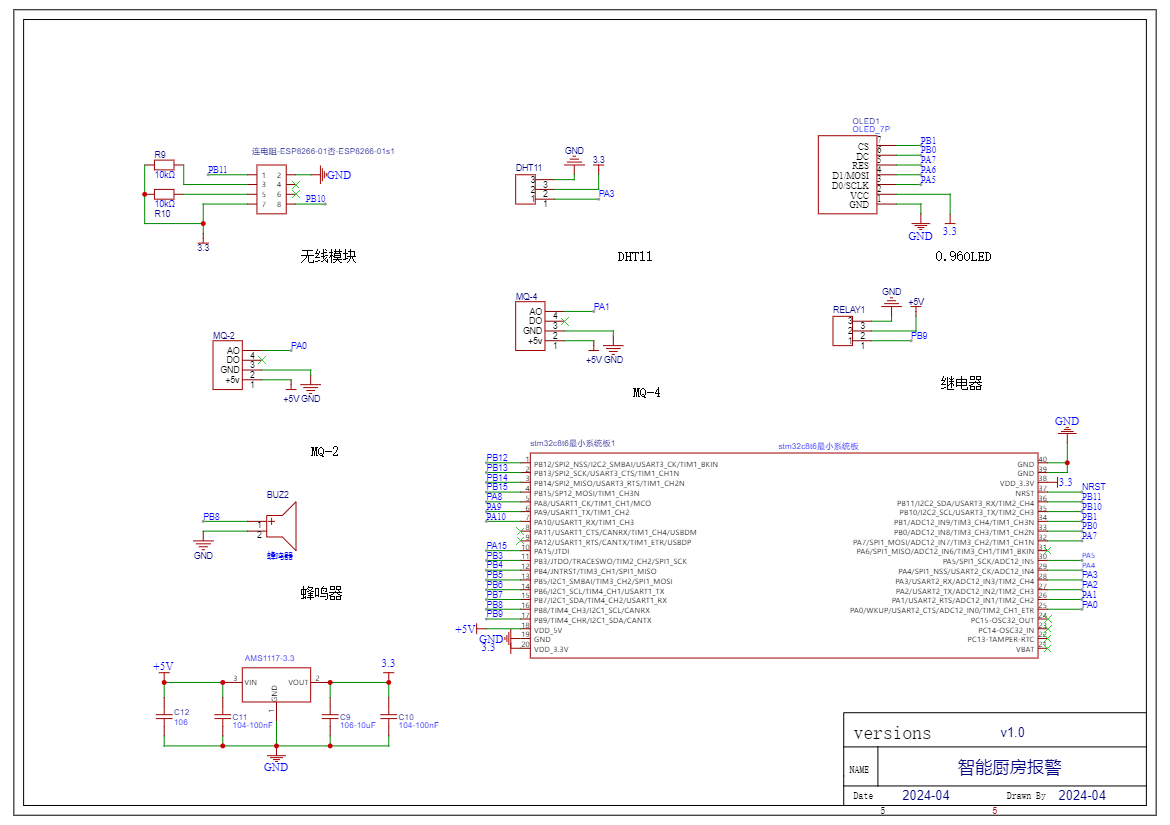Click the no-connect X on MQ-2 DO pin
This screenshot has height=825, width=1170.
click(x=262, y=360)
